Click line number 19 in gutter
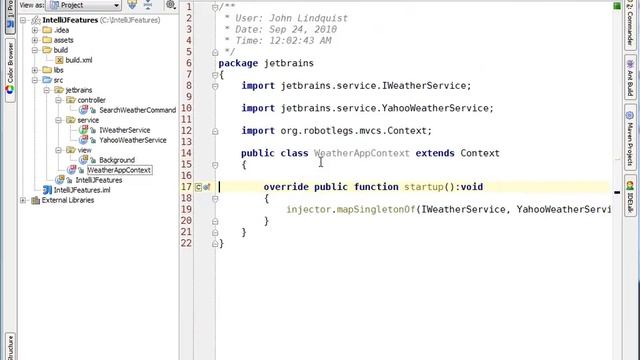 [x=186, y=209]
